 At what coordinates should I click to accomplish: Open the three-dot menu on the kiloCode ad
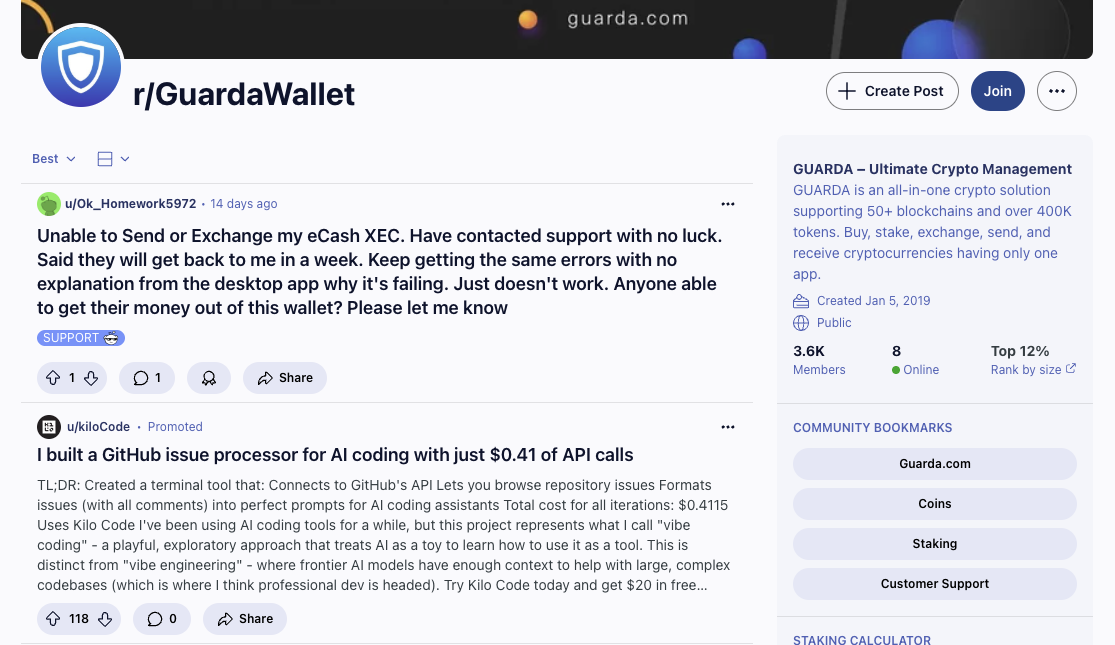click(727, 427)
